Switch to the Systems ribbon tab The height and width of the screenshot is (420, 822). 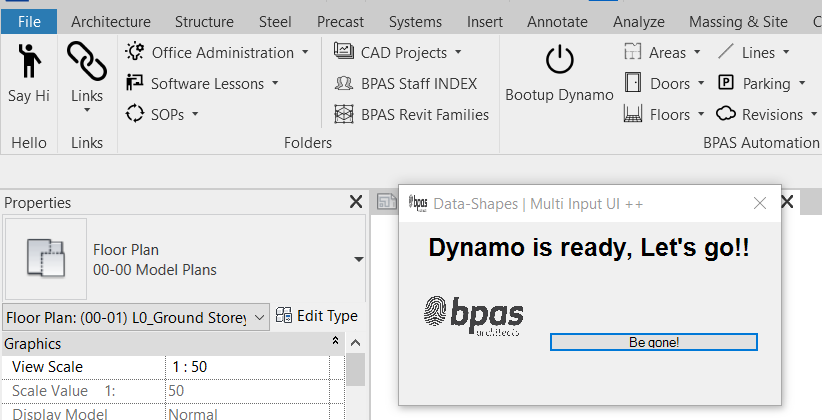pos(415,21)
